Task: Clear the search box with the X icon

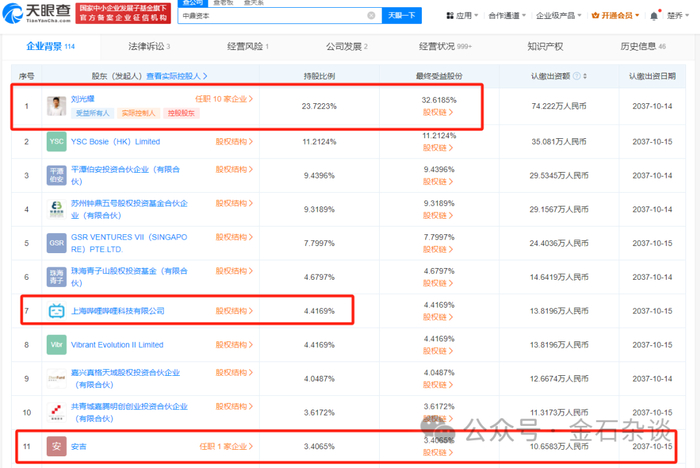Action: 371,16
